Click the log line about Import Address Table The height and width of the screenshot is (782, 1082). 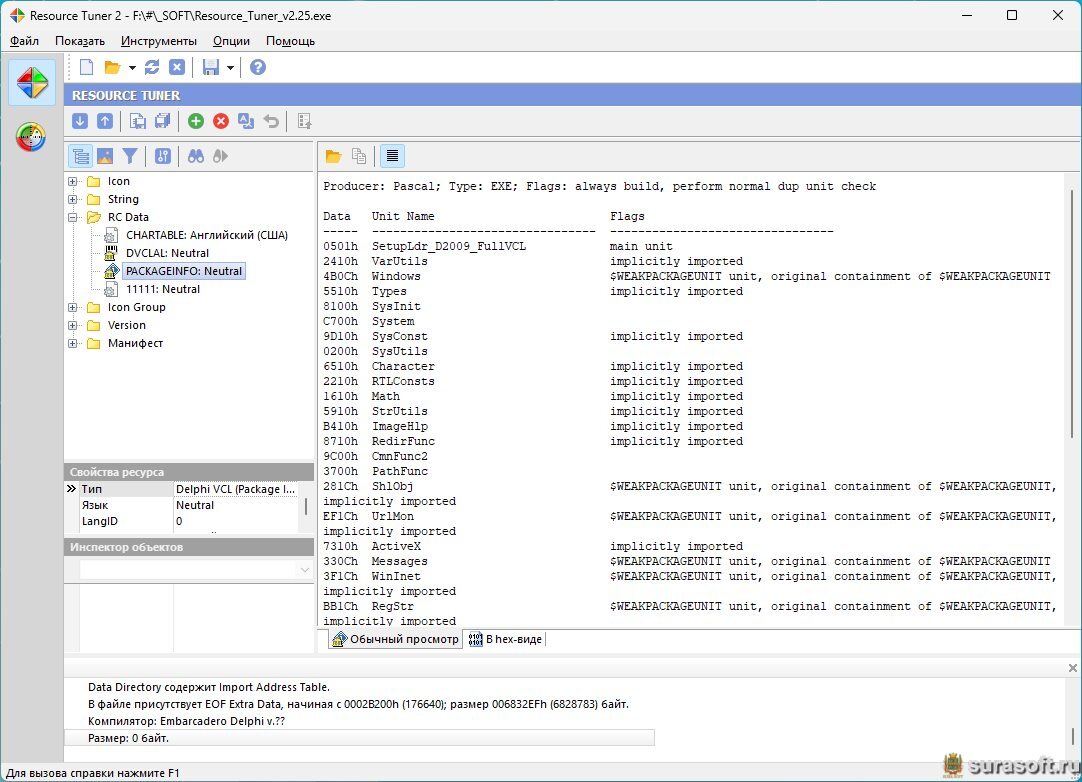tap(208, 687)
